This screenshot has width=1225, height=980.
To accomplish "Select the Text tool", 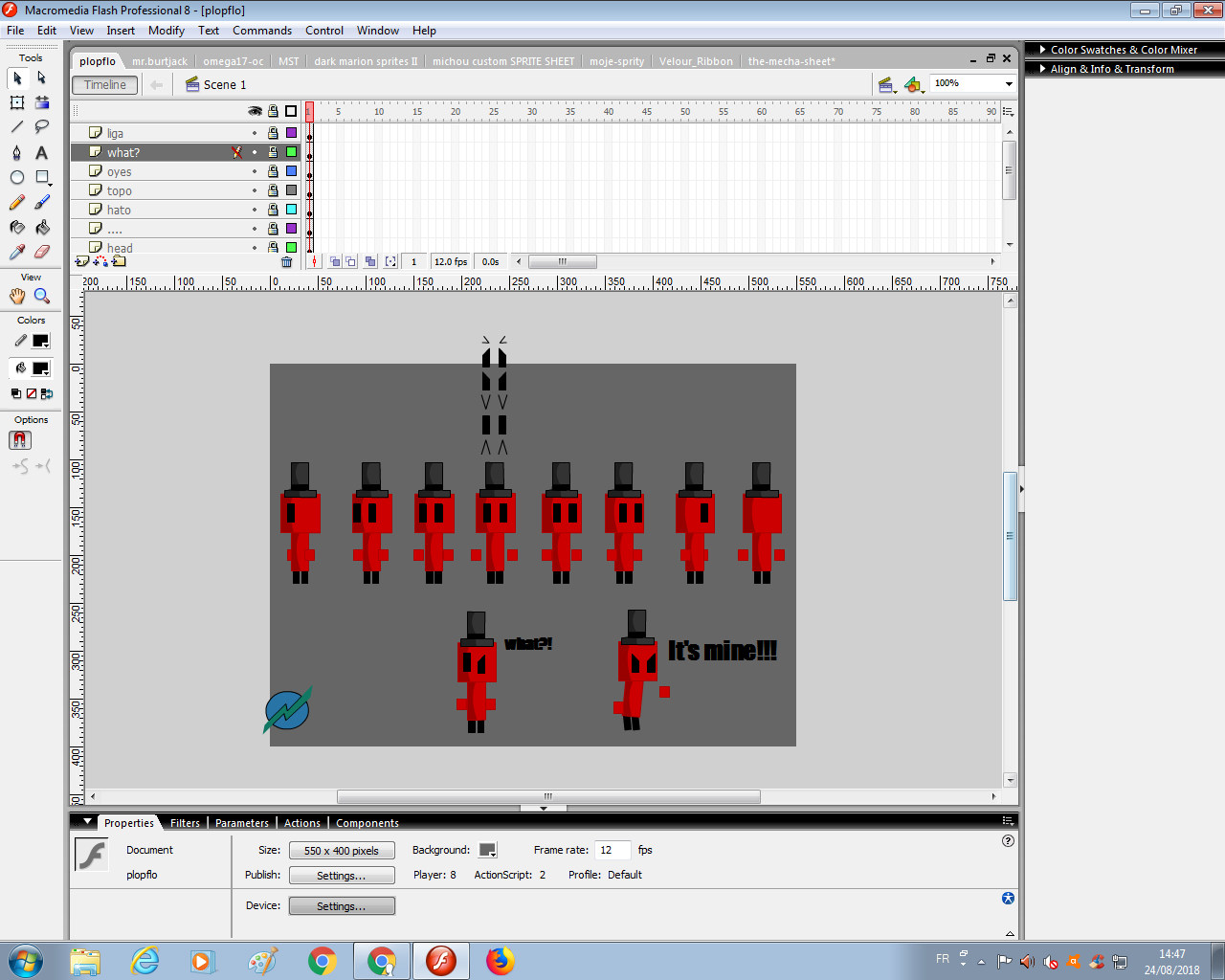I will [42, 152].
